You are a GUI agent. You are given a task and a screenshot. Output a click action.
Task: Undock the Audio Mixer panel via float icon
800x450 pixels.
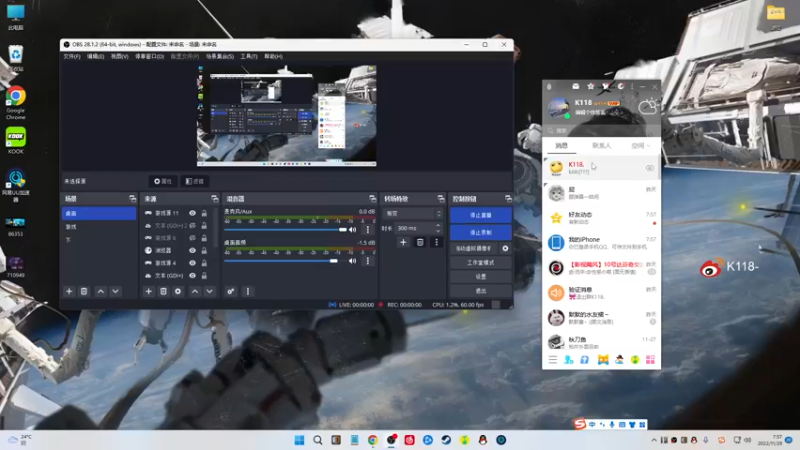[372, 198]
